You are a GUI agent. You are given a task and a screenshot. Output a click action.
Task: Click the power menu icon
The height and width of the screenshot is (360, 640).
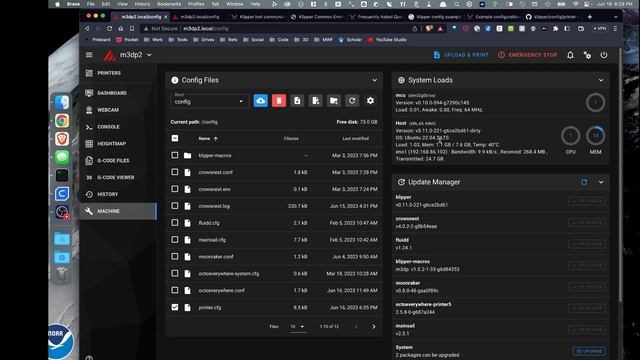pyautogui.click(x=604, y=55)
